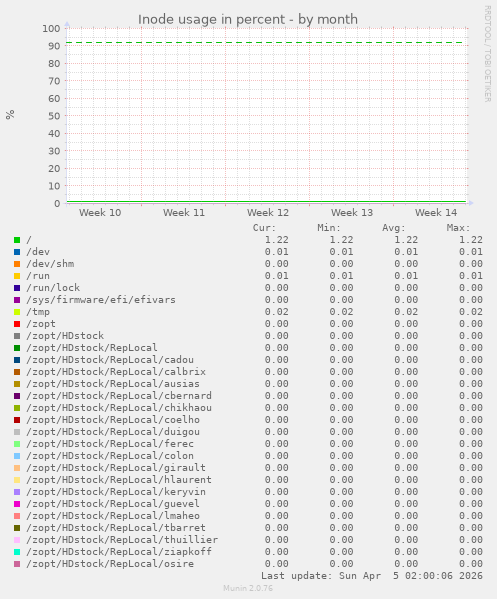
Task: Click the cyan swatch for RepLocal/ziapkoff
Action: [17, 552]
